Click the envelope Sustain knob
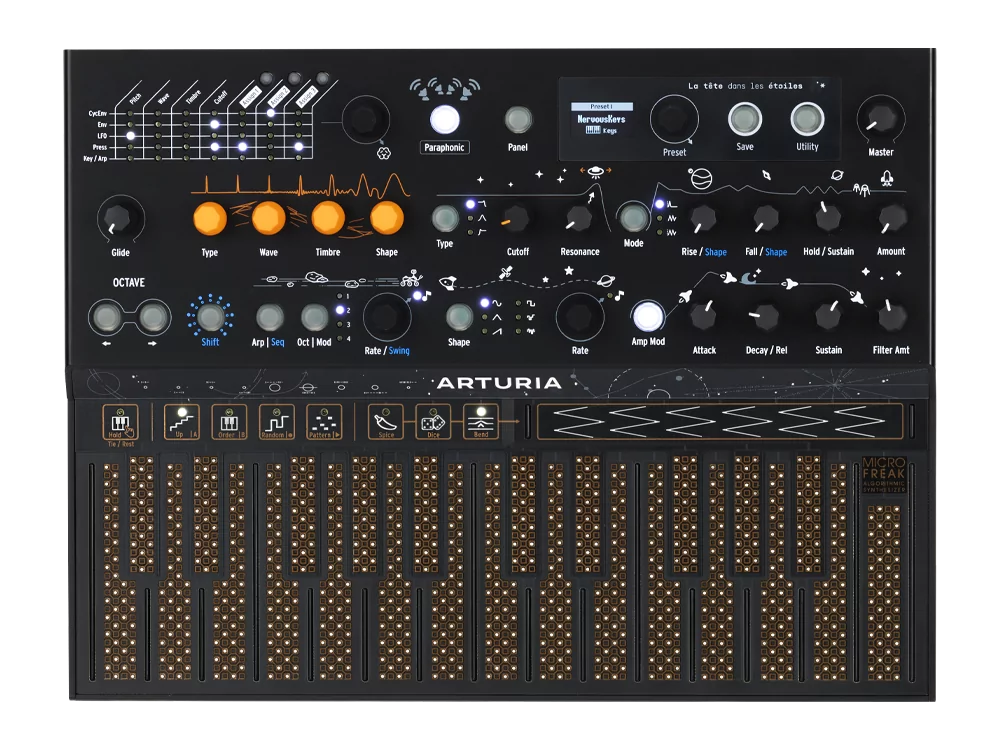Viewport: 1000px width, 750px height. point(828,316)
